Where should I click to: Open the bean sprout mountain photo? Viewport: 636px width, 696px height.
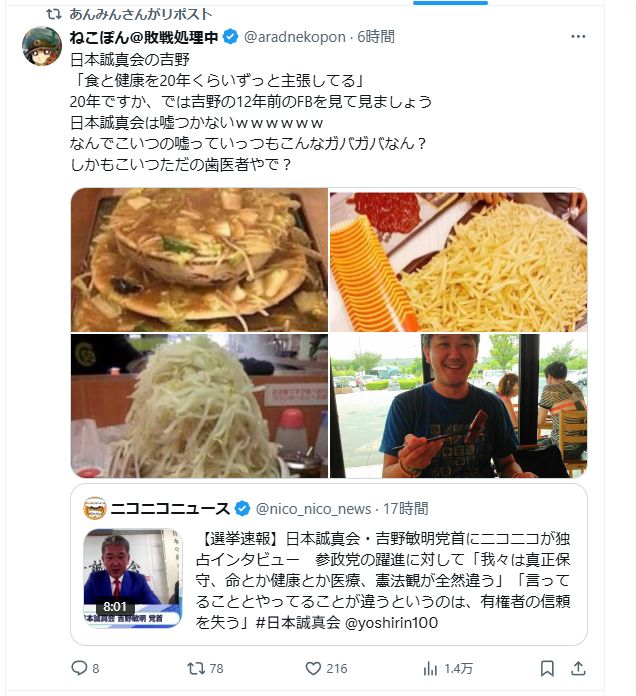(x=199, y=406)
